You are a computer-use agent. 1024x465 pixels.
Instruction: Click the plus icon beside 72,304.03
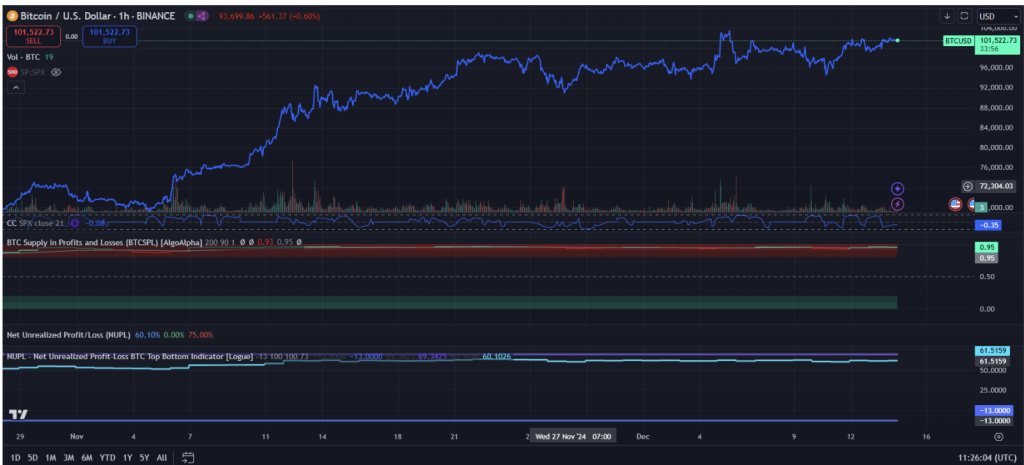[967, 186]
